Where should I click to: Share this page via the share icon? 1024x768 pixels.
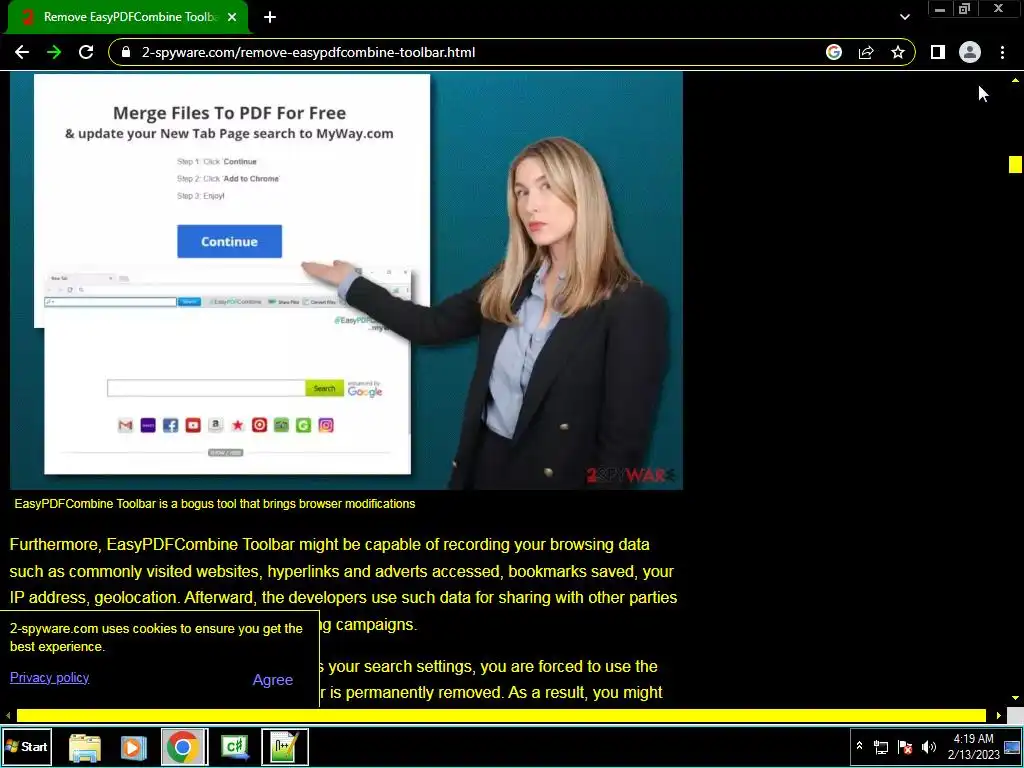[866, 52]
